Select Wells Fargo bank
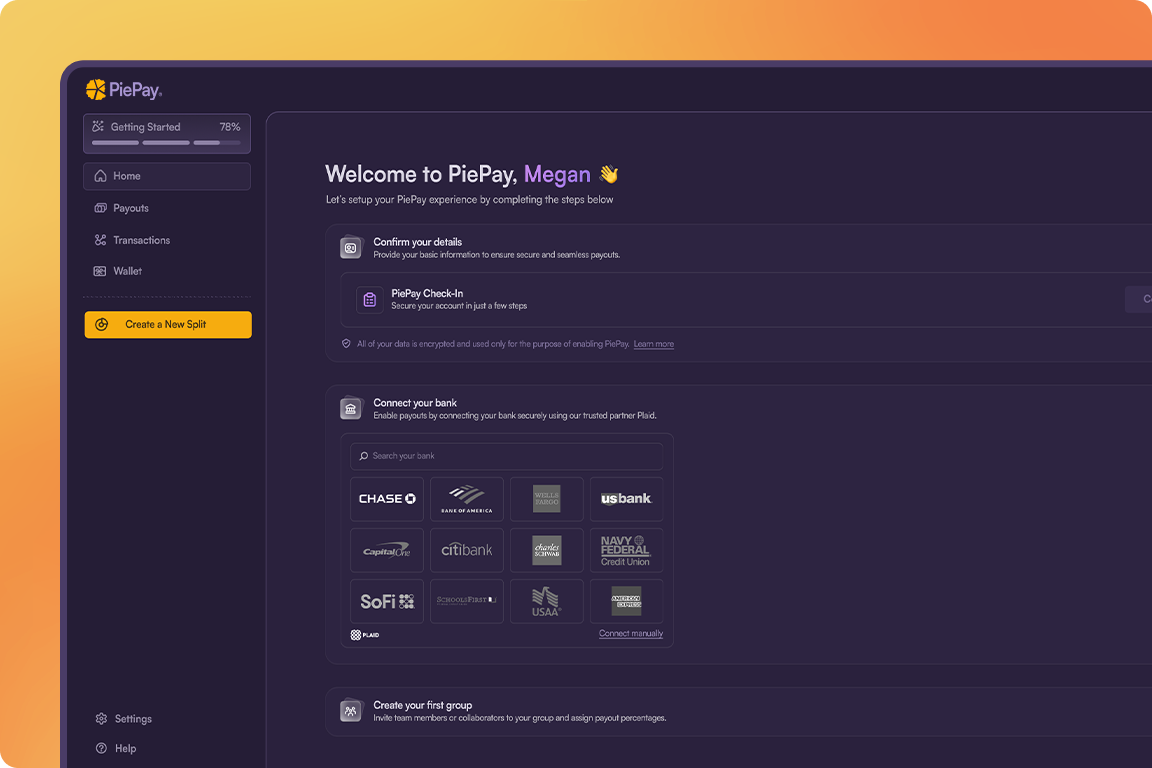Viewport: 1152px width, 768px height. pyautogui.click(x=547, y=499)
